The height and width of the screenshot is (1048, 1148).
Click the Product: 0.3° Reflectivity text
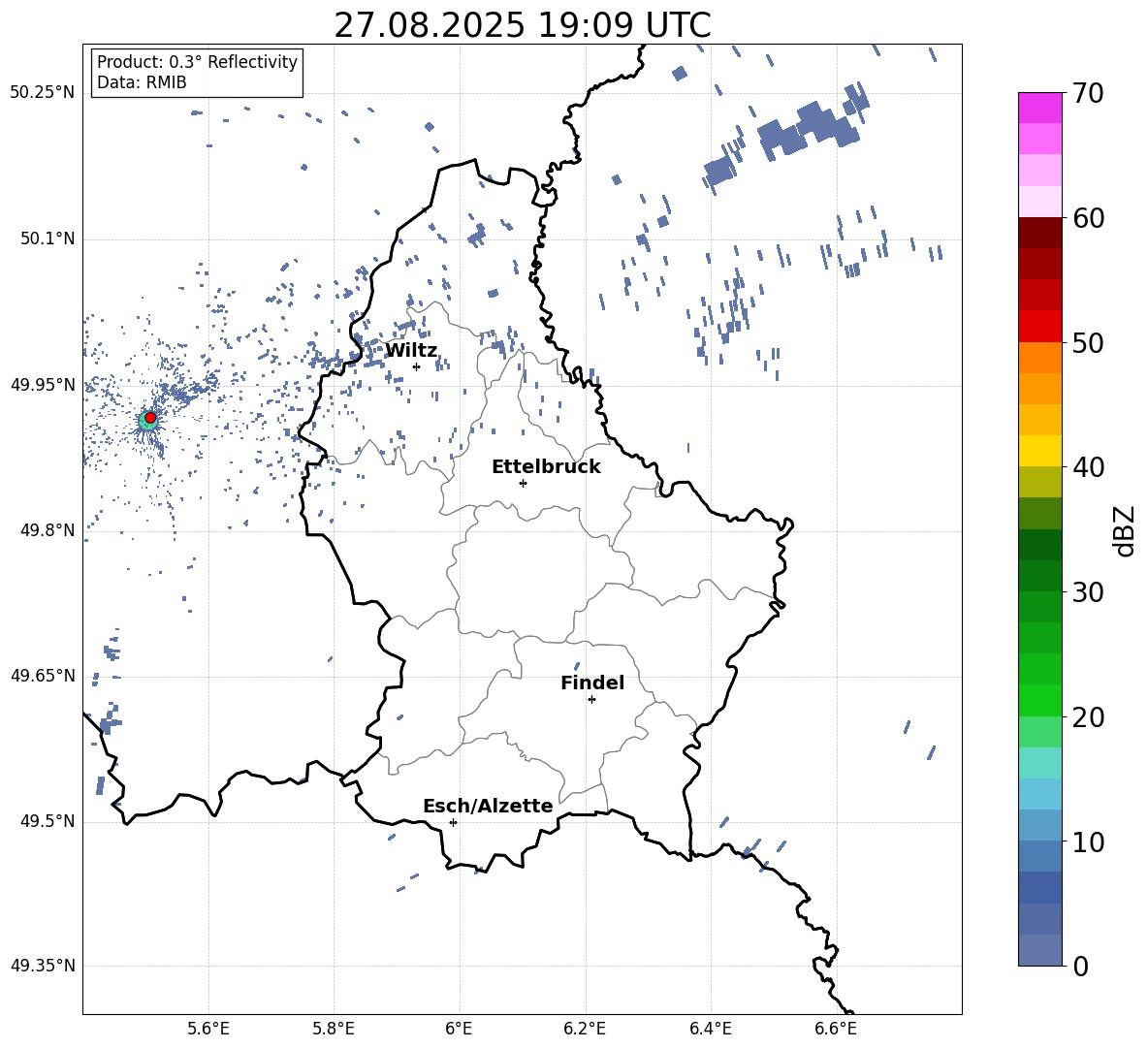coord(197,61)
